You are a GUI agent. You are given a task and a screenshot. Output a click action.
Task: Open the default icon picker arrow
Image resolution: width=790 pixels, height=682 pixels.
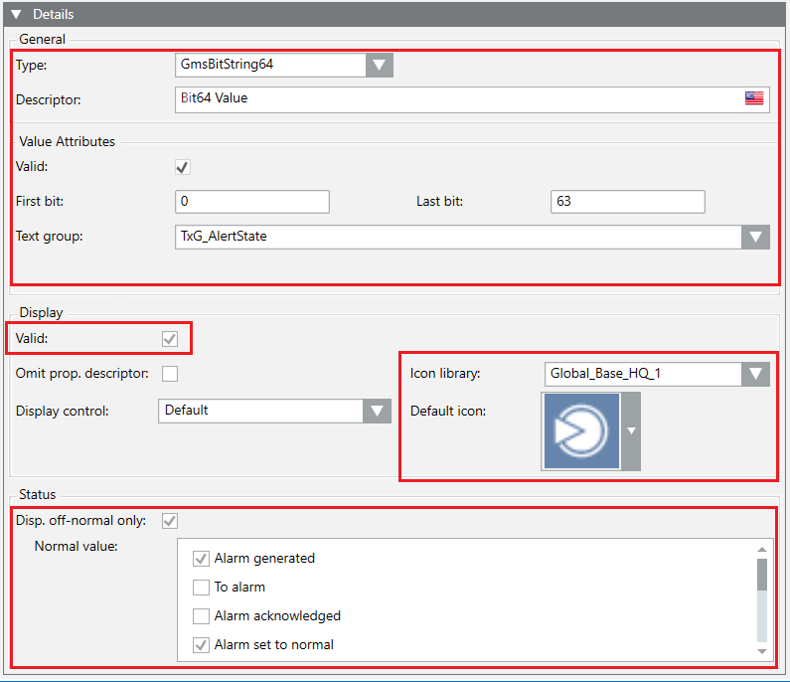(630, 431)
